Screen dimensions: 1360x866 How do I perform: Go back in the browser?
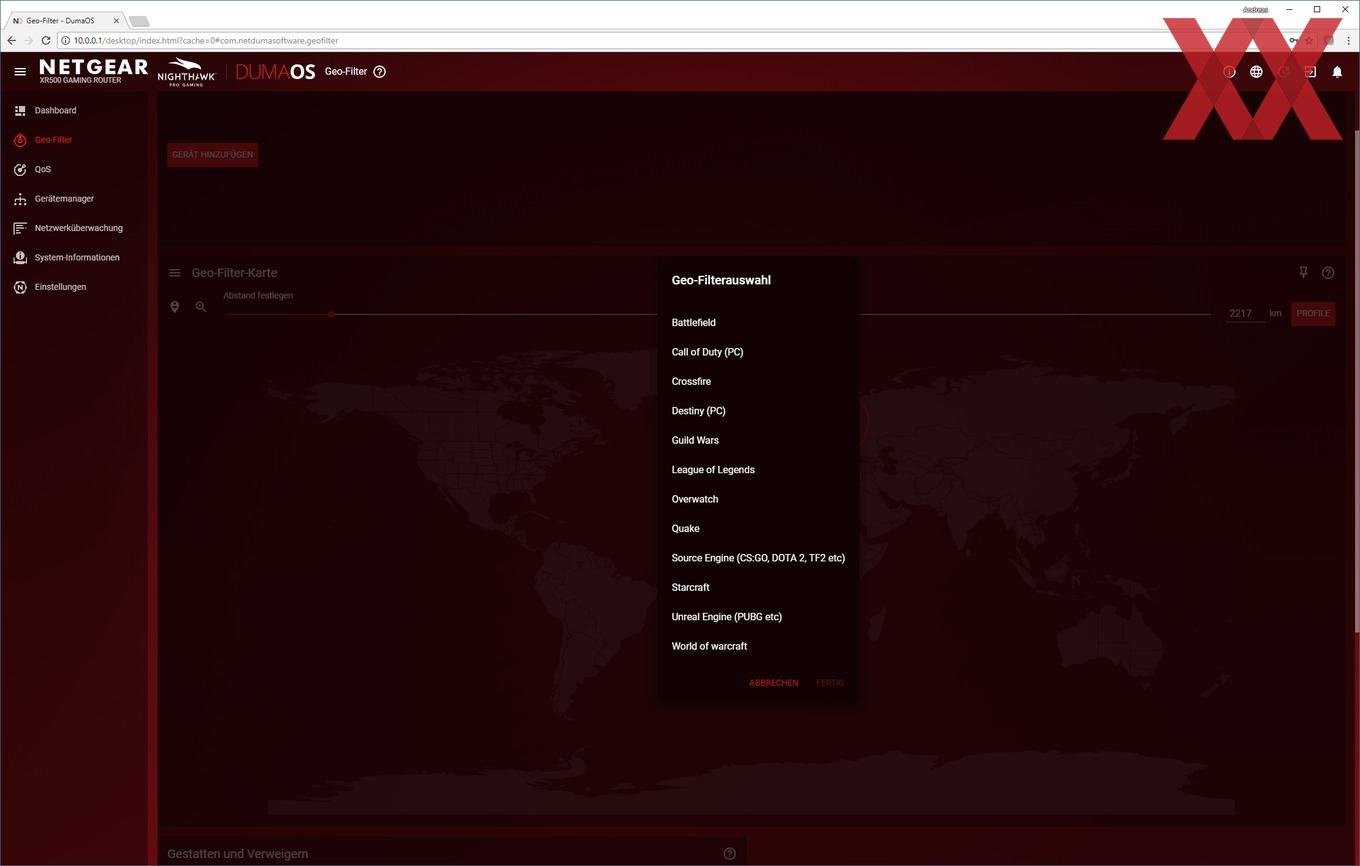pyautogui.click(x=11, y=41)
